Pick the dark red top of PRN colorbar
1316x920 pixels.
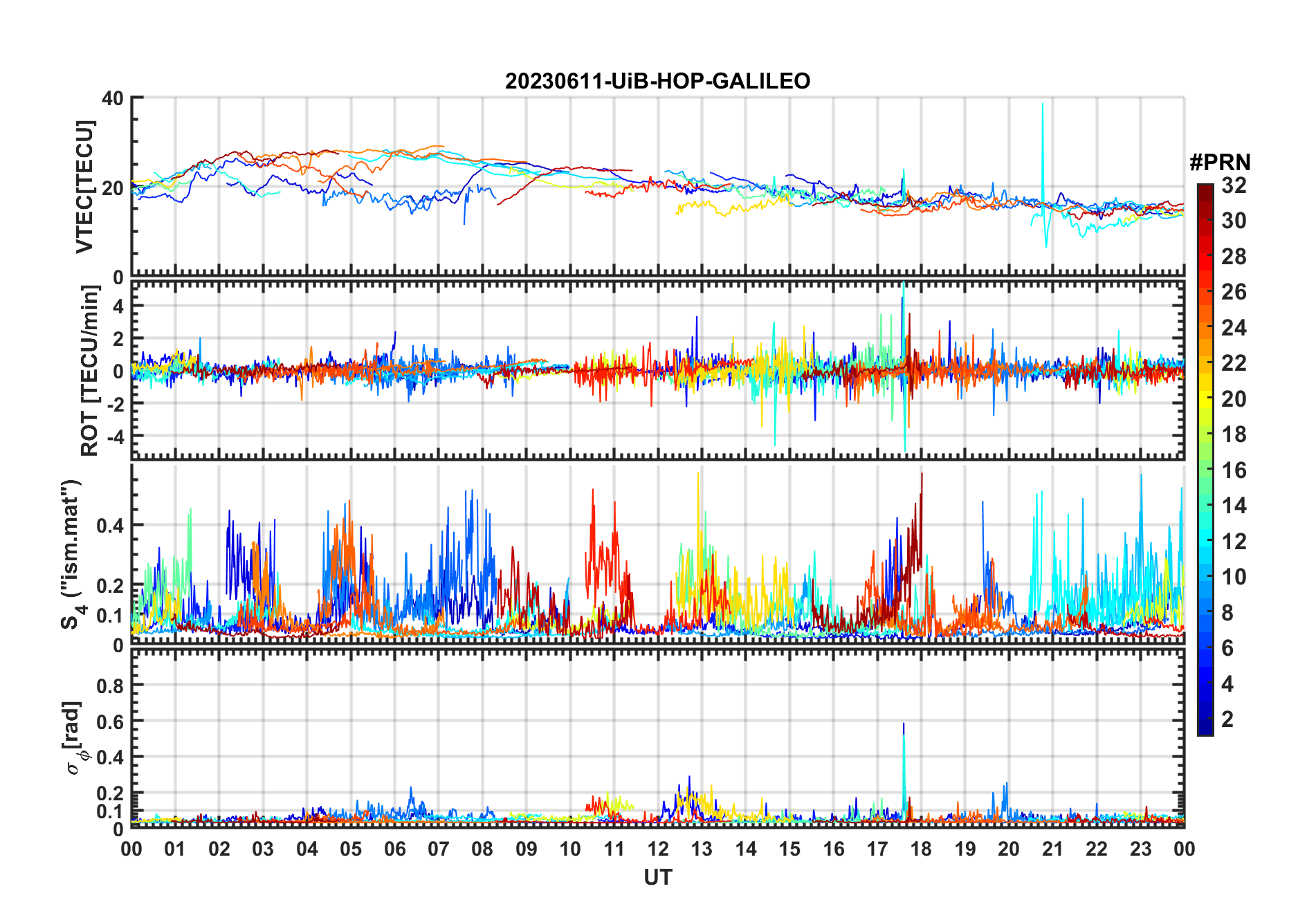pos(1205,189)
